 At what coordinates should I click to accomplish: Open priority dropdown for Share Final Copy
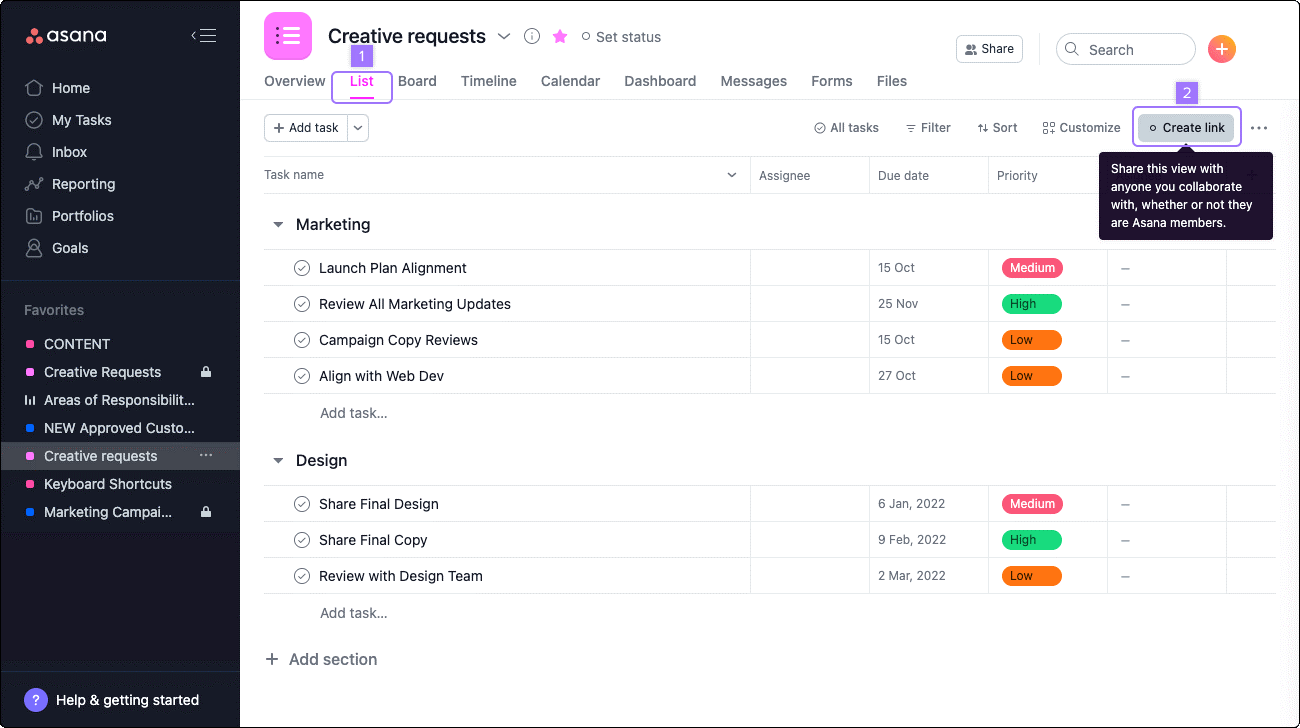(x=1032, y=540)
